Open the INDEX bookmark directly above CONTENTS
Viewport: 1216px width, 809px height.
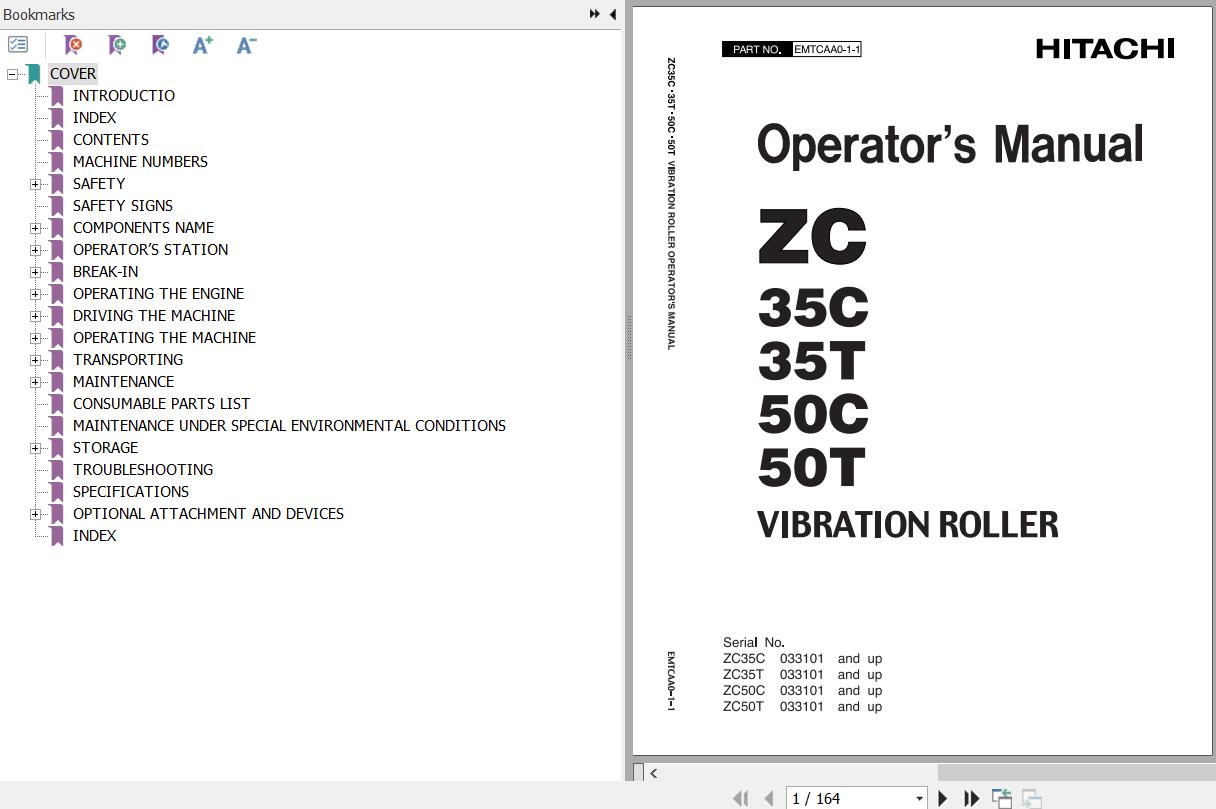[94, 118]
